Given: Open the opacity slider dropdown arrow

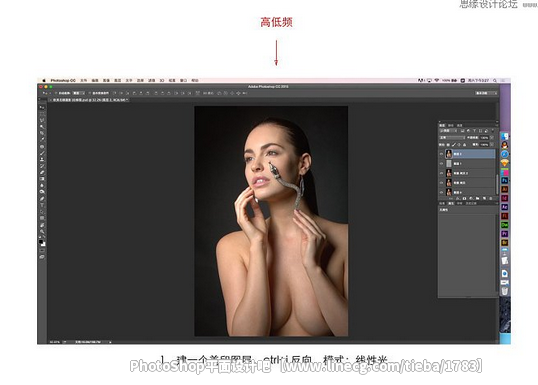Looking at the screenshot, I should [x=492, y=138].
